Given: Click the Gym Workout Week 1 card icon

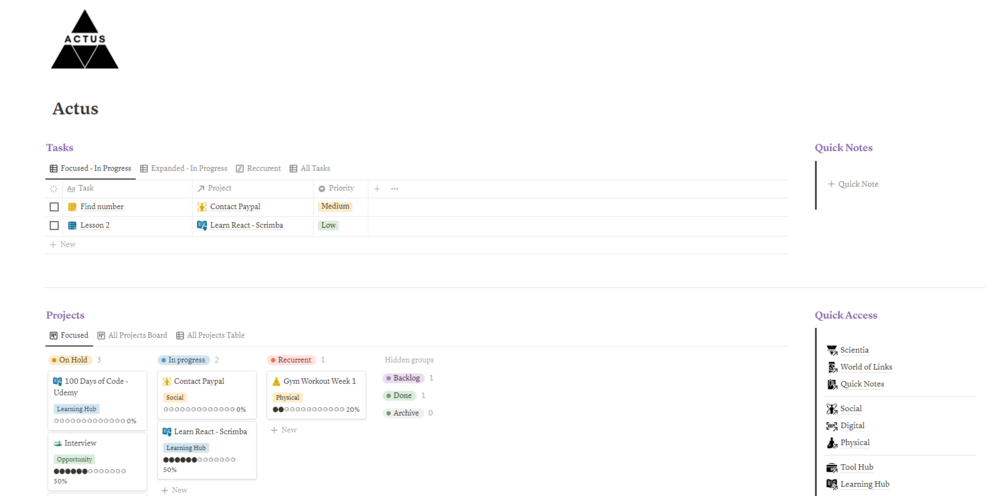Looking at the screenshot, I should pos(276,381).
